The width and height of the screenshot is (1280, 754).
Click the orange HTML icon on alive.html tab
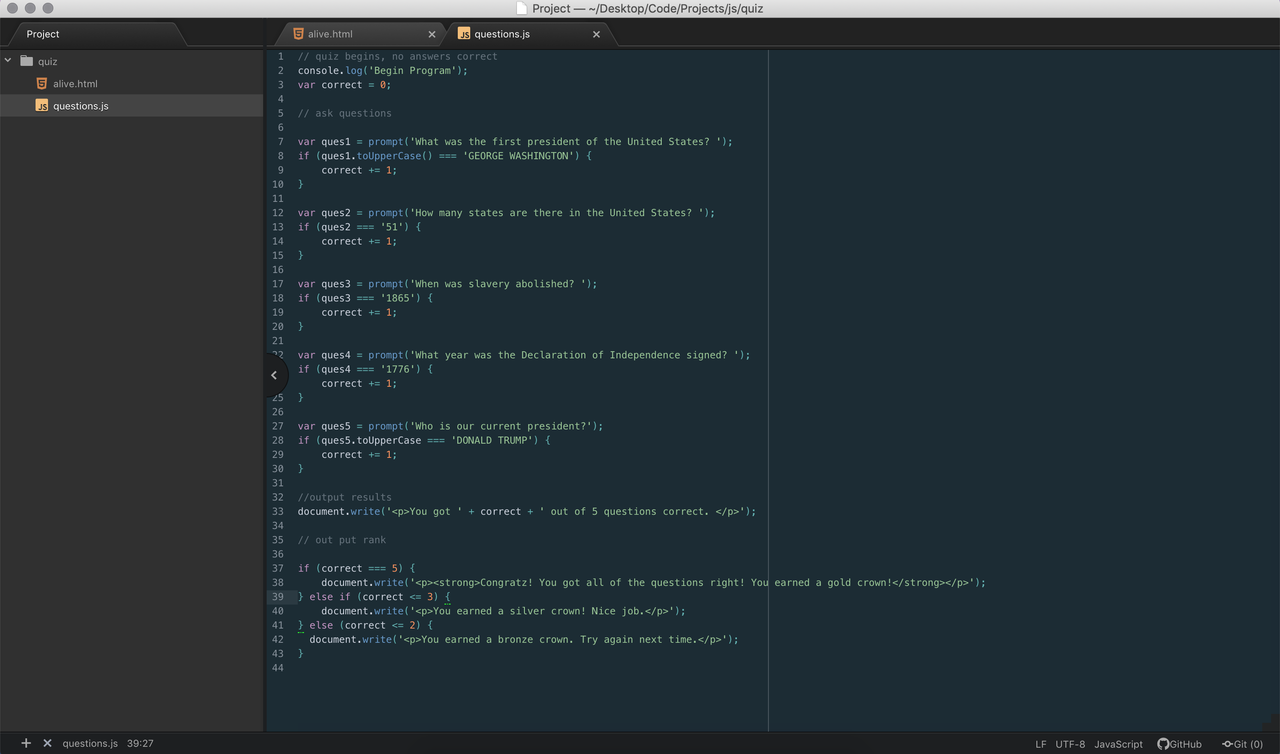coord(297,33)
